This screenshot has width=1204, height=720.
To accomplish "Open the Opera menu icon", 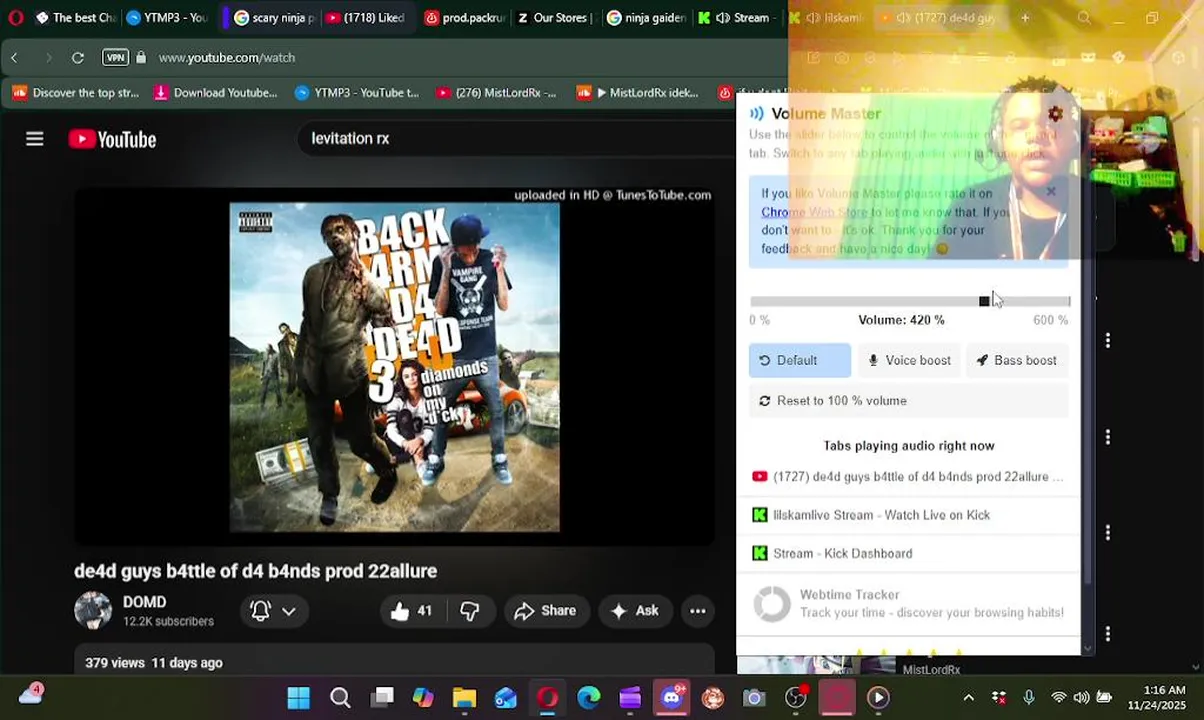I will click(16, 18).
